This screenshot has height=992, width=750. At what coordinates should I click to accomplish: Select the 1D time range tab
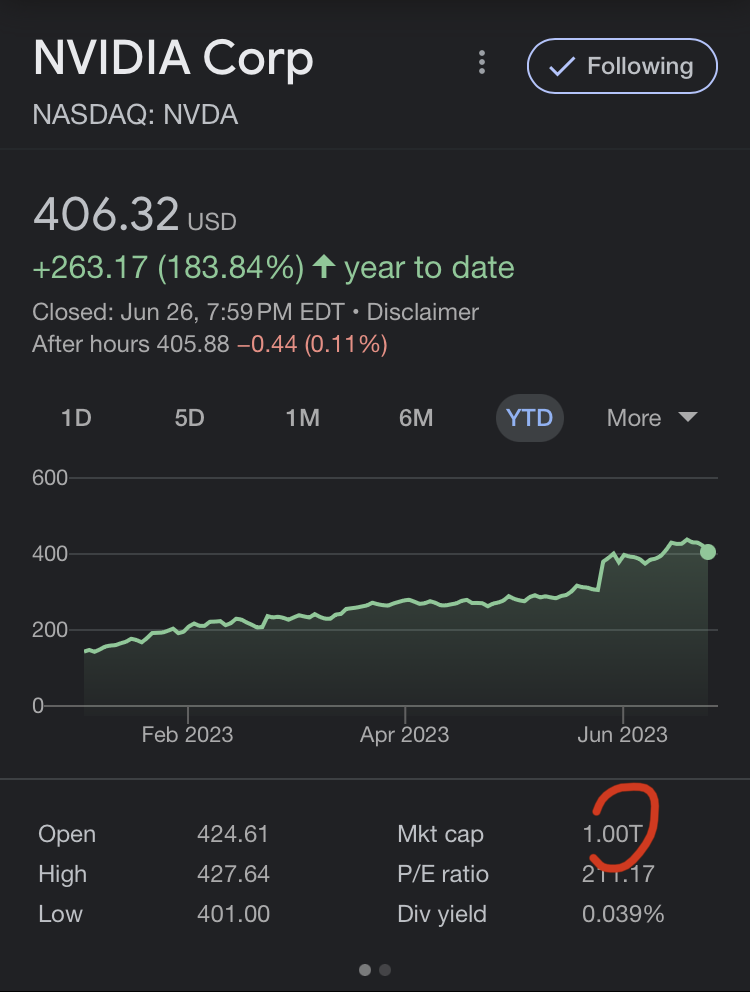(76, 418)
